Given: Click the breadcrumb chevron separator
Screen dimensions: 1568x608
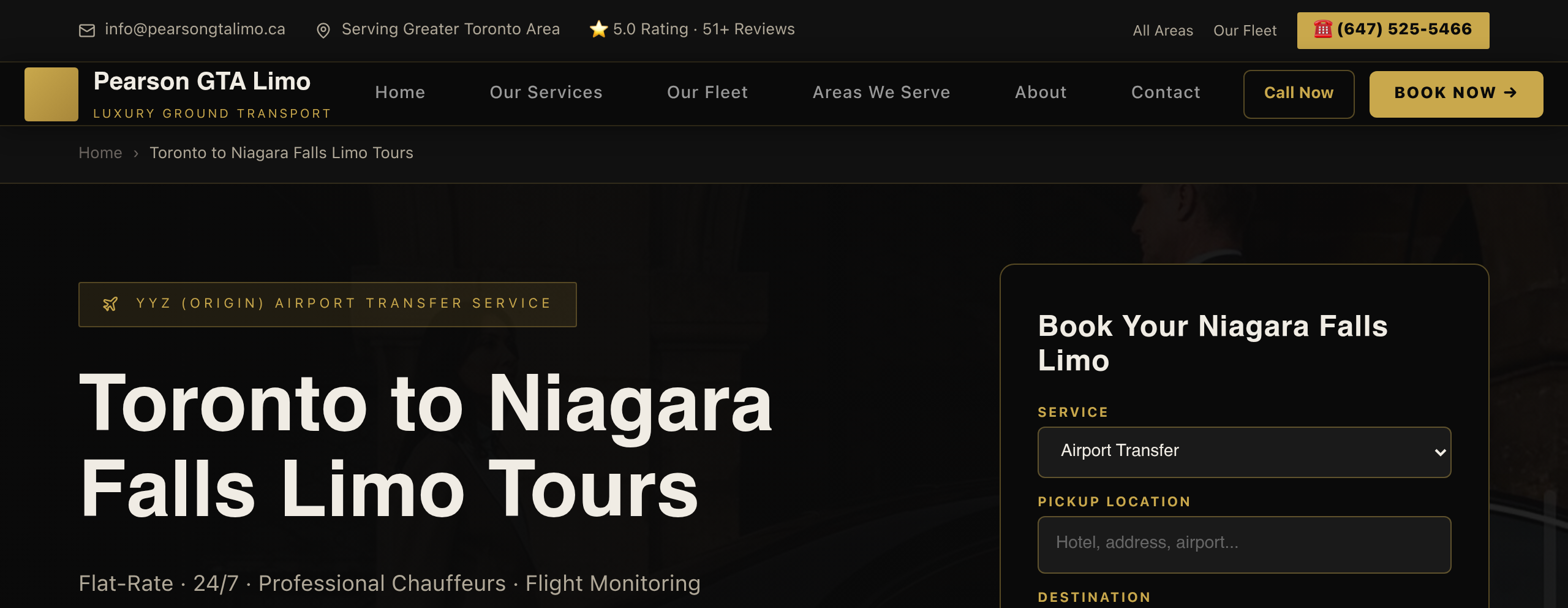Looking at the screenshot, I should pyautogui.click(x=136, y=153).
